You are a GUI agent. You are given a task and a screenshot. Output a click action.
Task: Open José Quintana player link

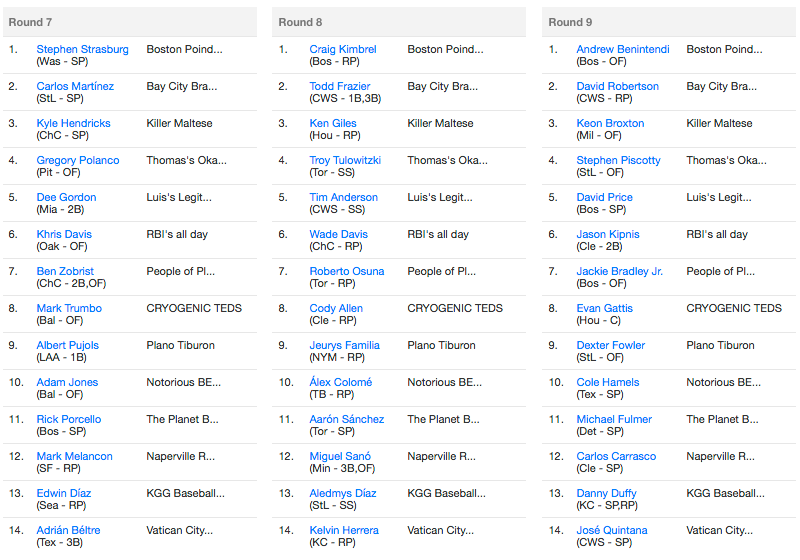pos(612,530)
